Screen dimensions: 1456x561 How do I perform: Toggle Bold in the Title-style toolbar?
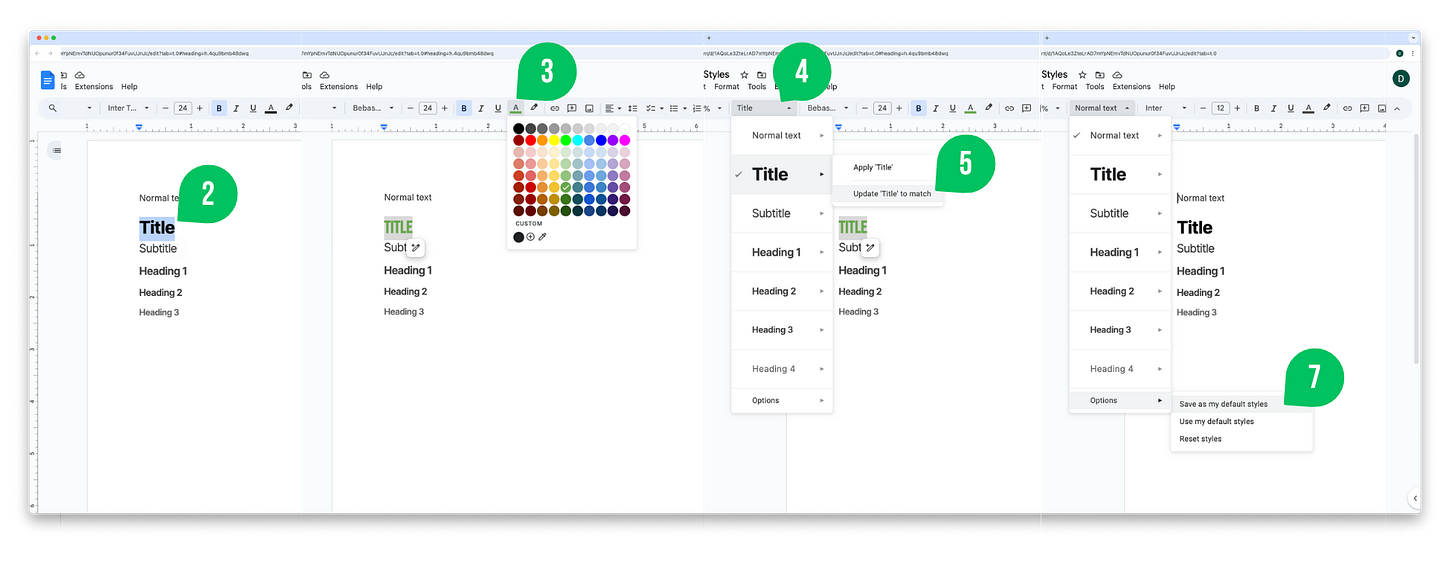pos(918,108)
